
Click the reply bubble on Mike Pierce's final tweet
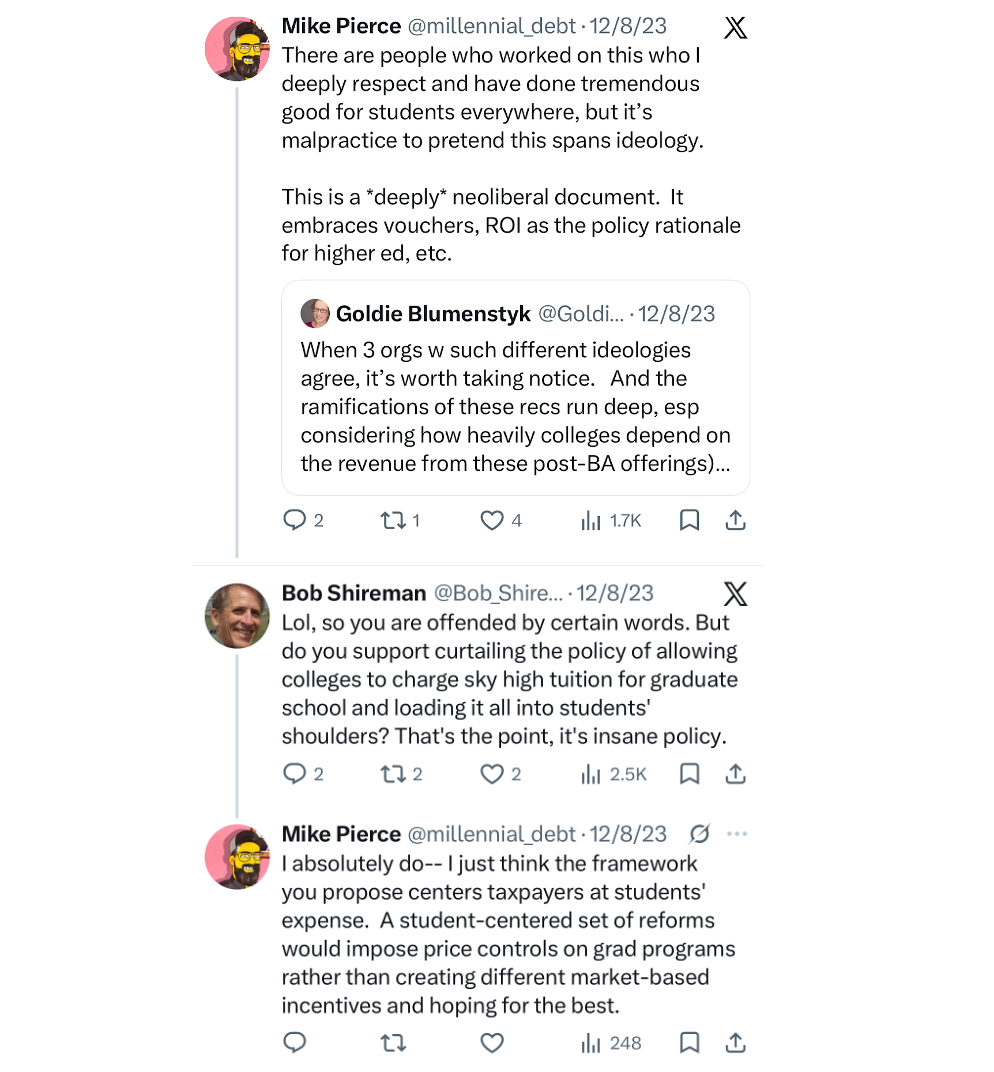(294, 1042)
